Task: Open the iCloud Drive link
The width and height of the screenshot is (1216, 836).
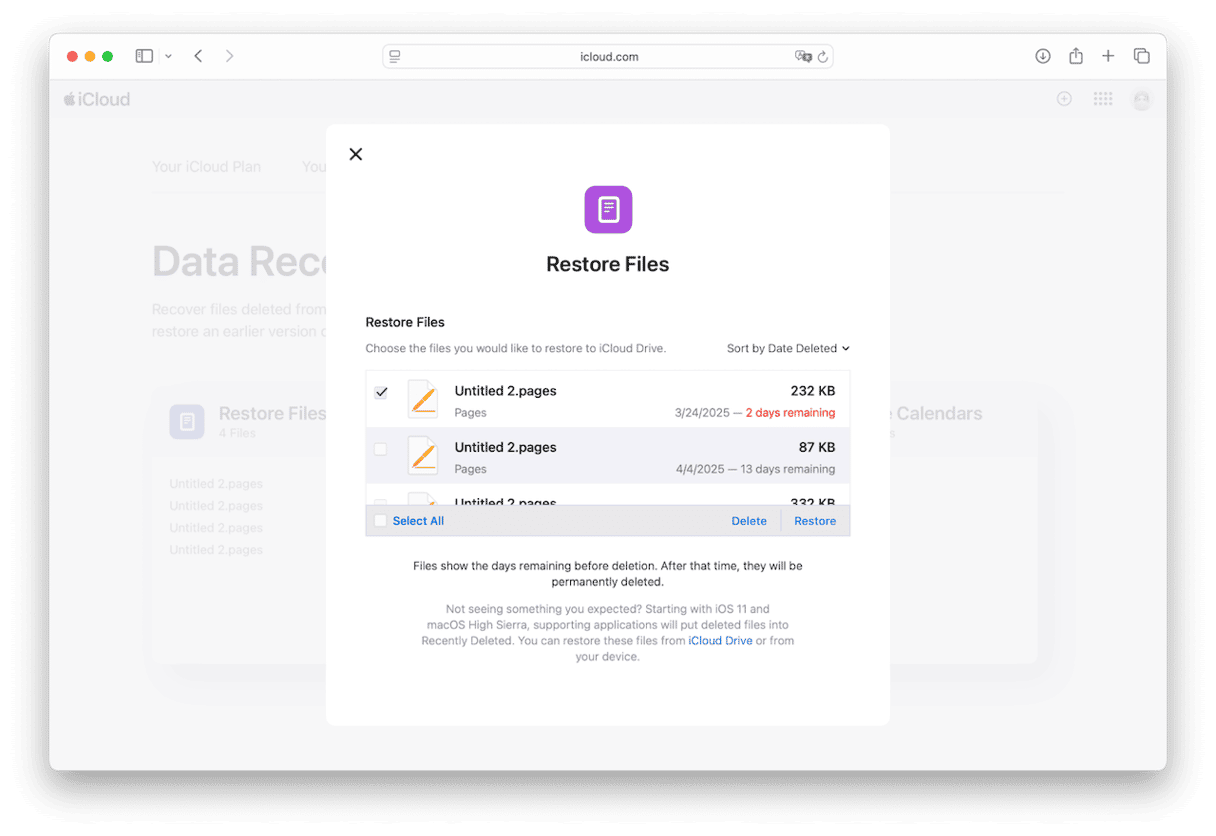Action: 720,641
